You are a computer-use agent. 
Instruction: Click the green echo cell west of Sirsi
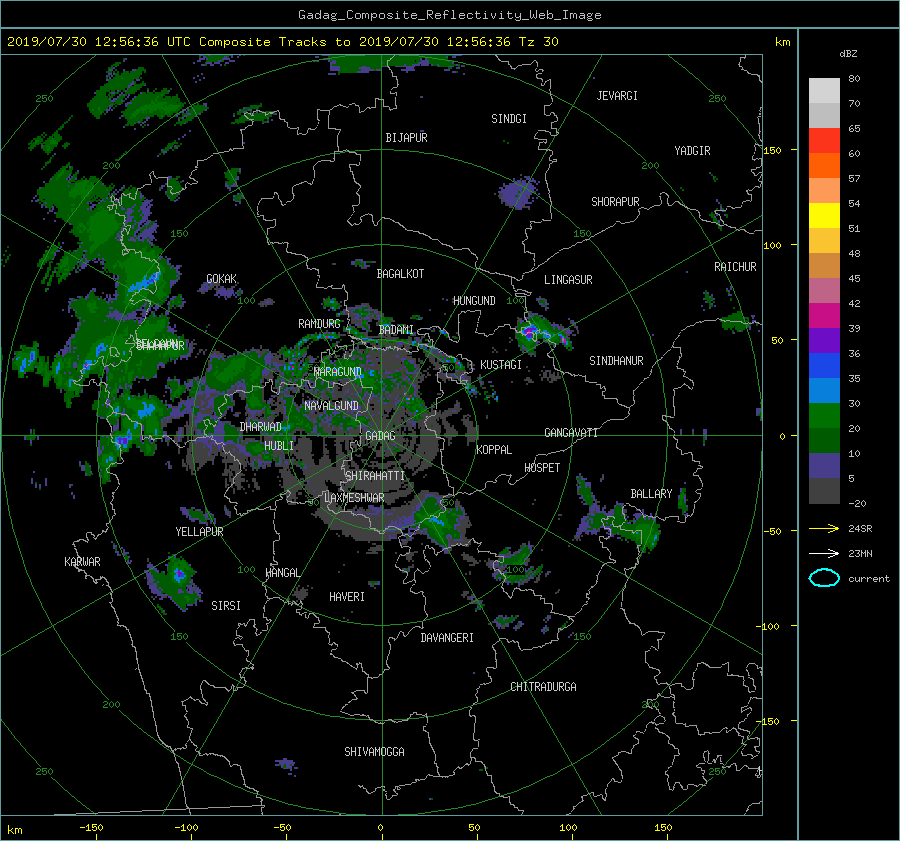click(x=174, y=583)
